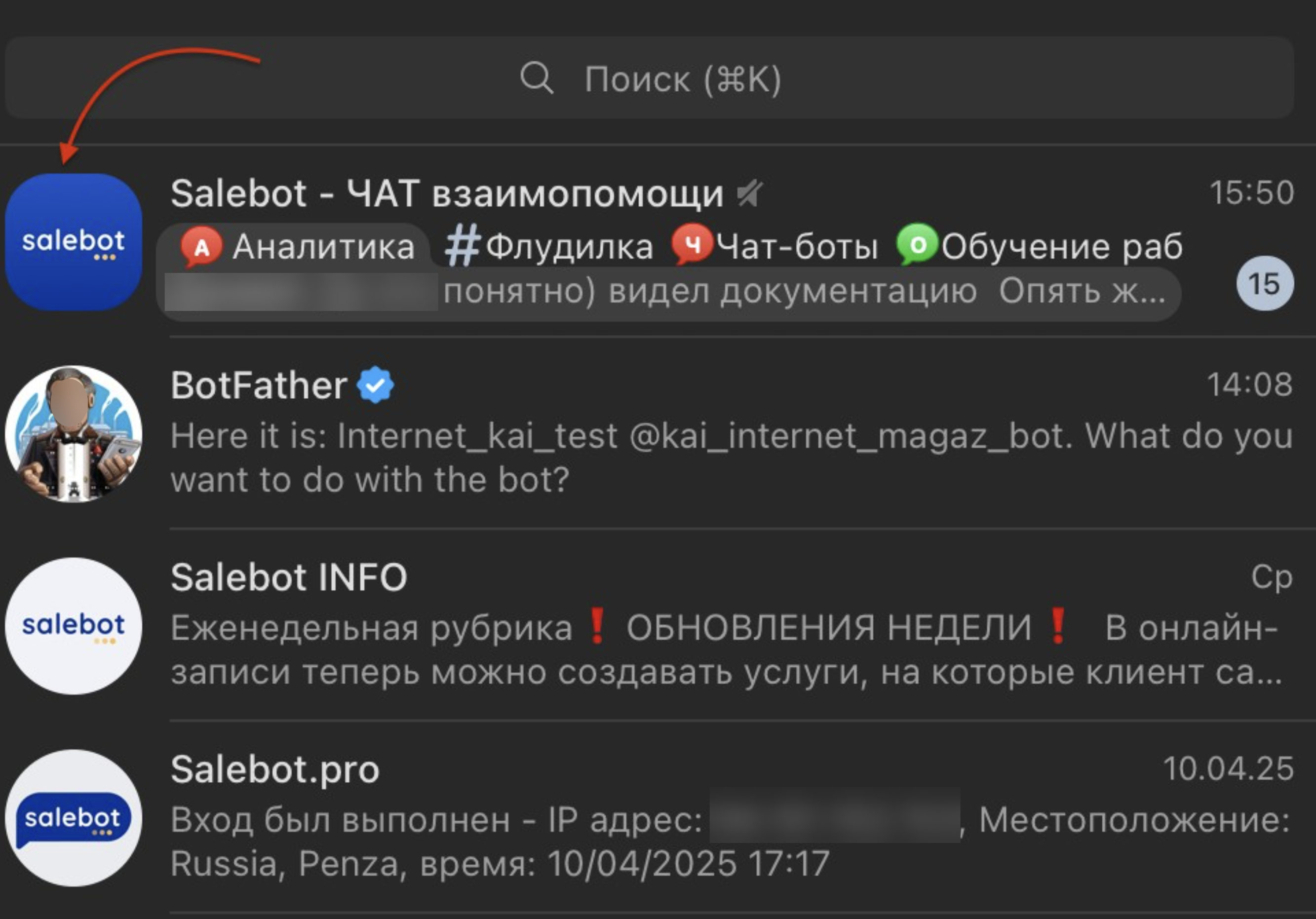
Task: Click the red Ч topic icon
Action: 693,245
